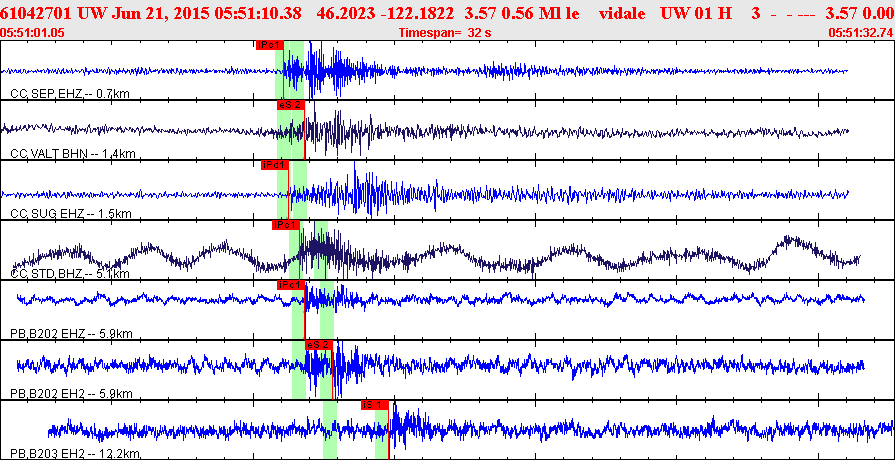Click the iPc1 pick flag on SEP trace
This screenshot has width=895, height=460.
pyautogui.click(x=269, y=45)
